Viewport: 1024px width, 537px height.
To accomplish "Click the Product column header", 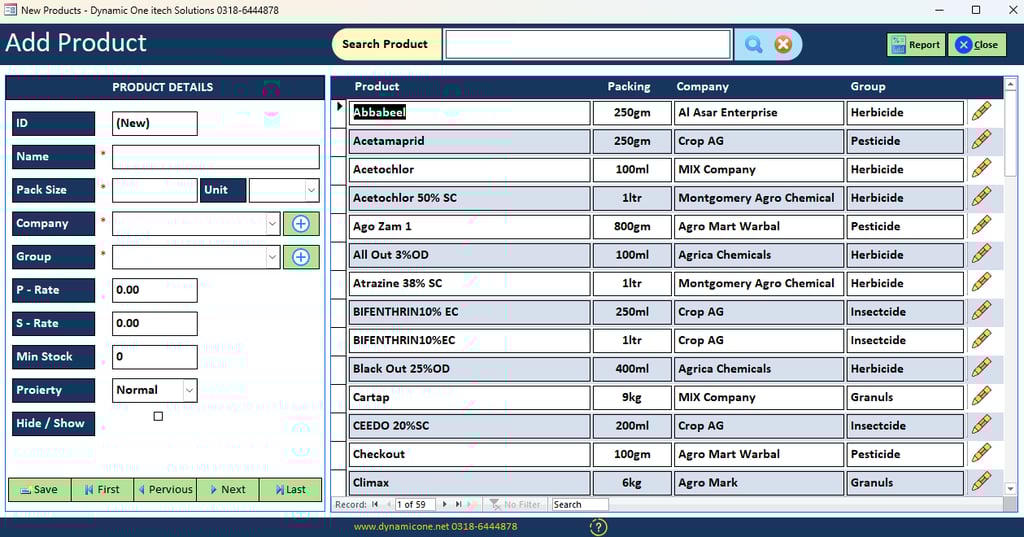I will (x=377, y=86).
